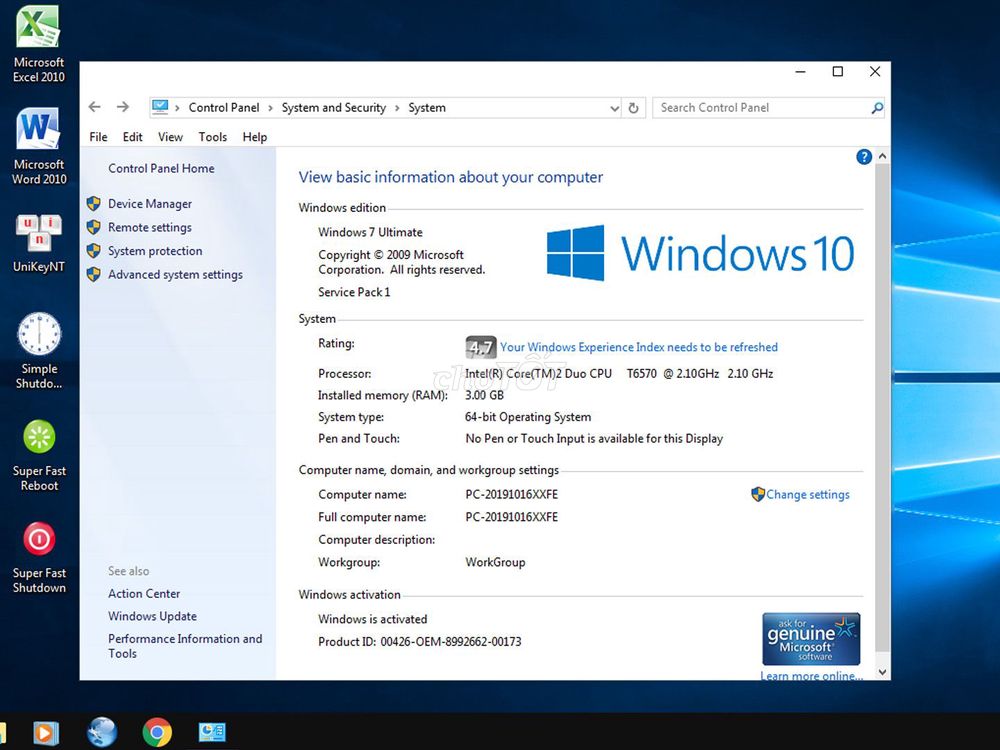Click the shield icon beside Remote settings
This screenshot has width=1000, height=750.
pos(94,227)
